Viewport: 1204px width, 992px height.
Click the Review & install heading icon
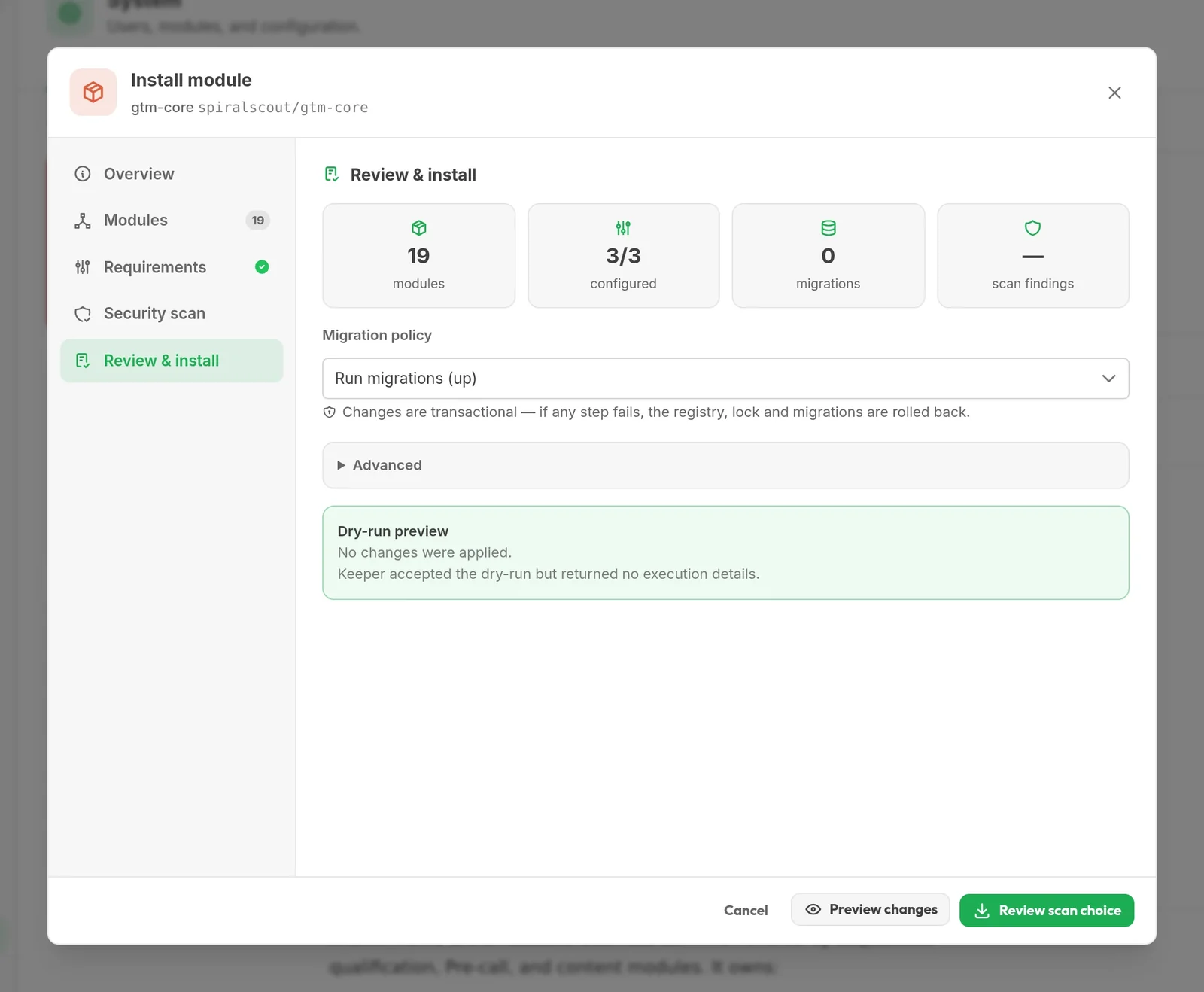[331, 175]
